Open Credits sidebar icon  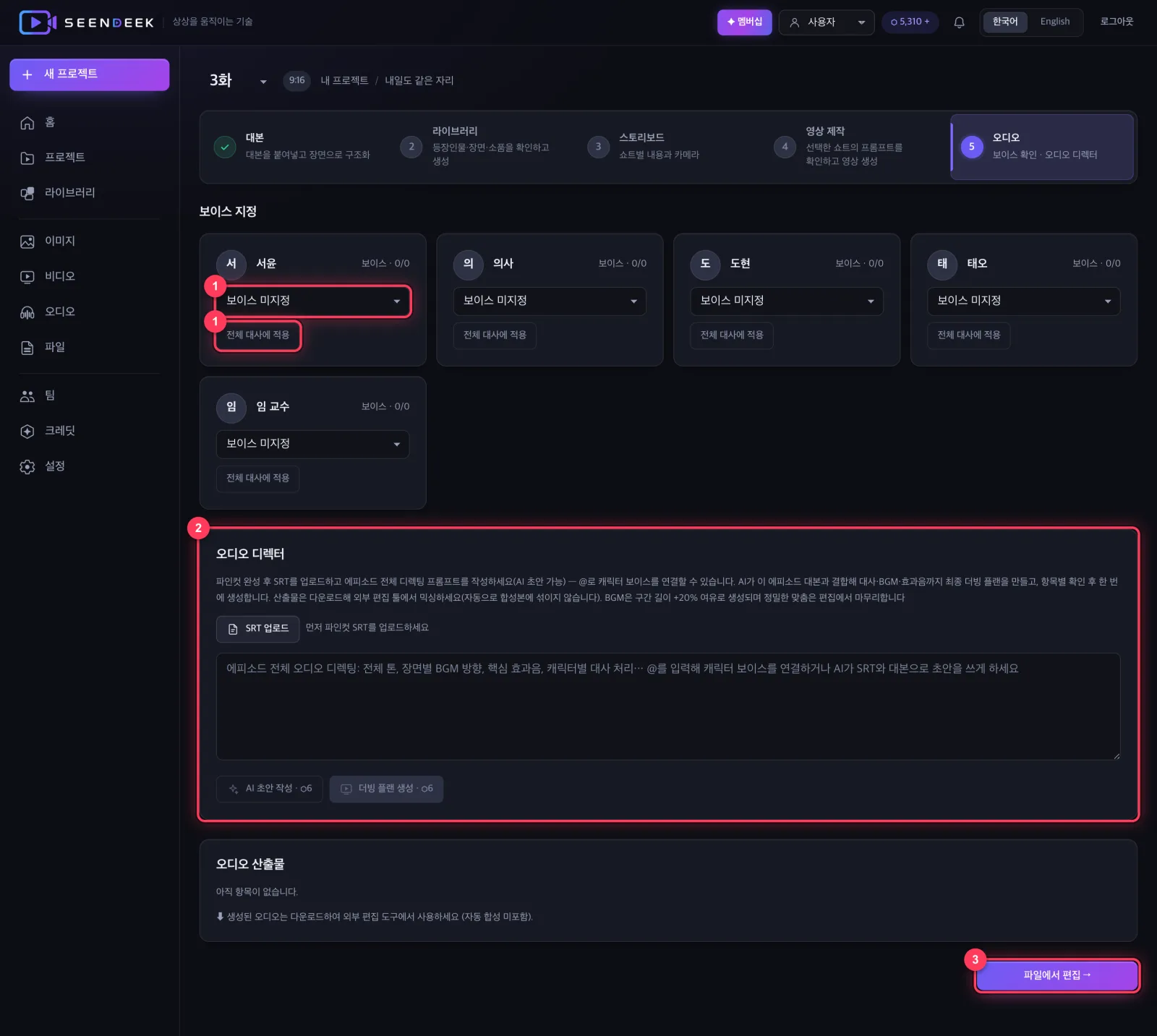tap(27, 432)
